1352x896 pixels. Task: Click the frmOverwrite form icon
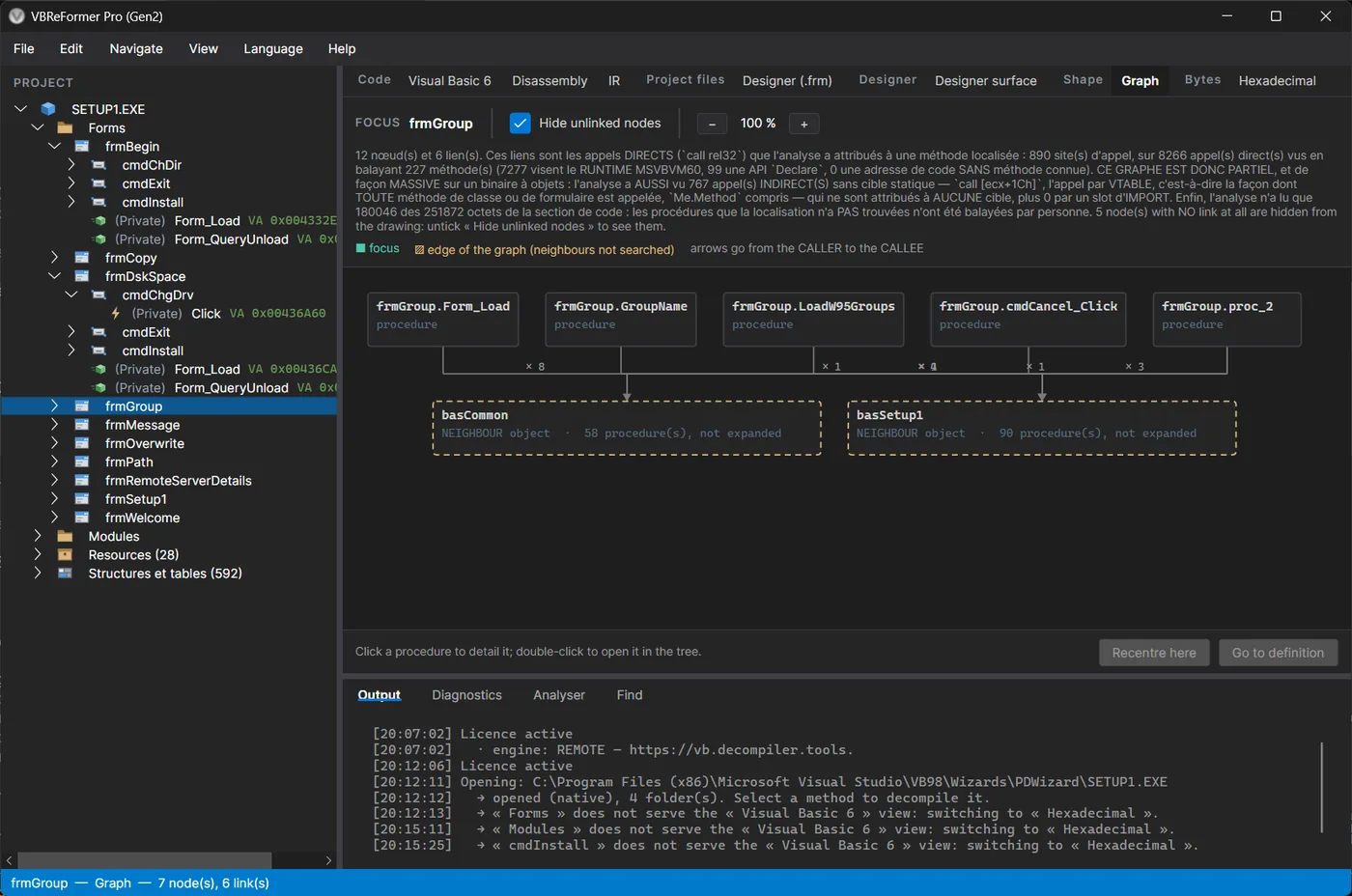[x=82, y=443]
